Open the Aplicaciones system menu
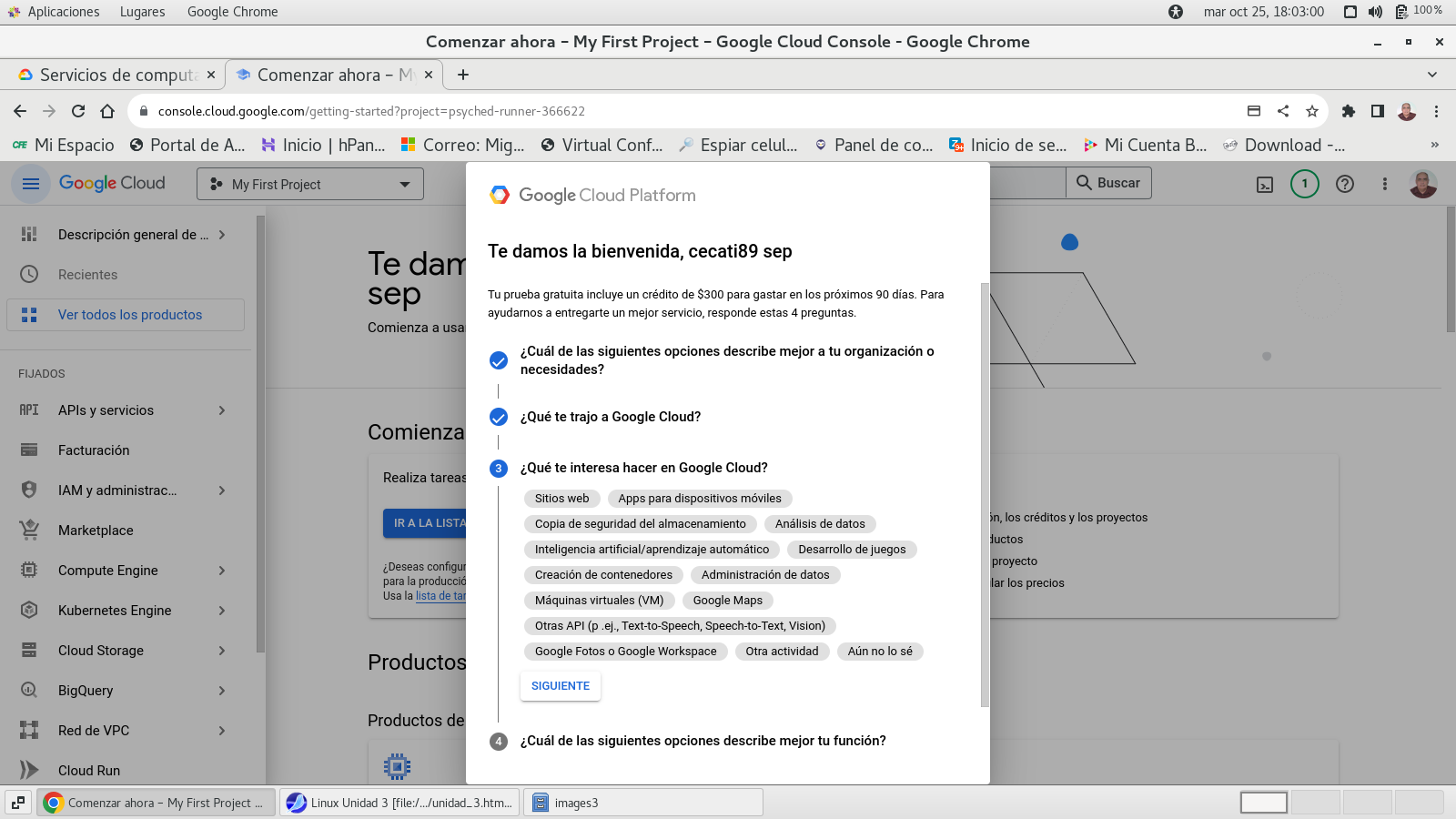This screenshot has height=819, width=1456. pyautogui.click(x=63, y=12)
